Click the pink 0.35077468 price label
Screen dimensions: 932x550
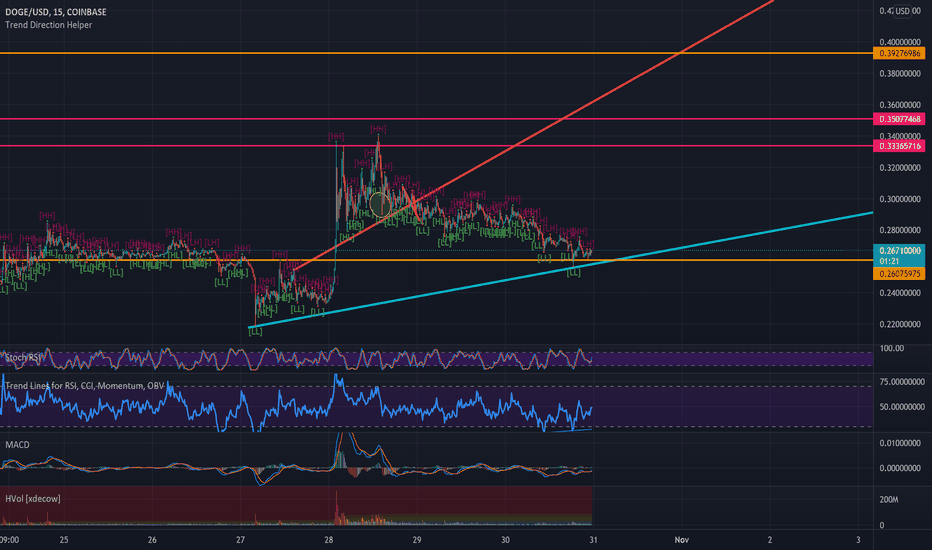(x=899, y=120)
